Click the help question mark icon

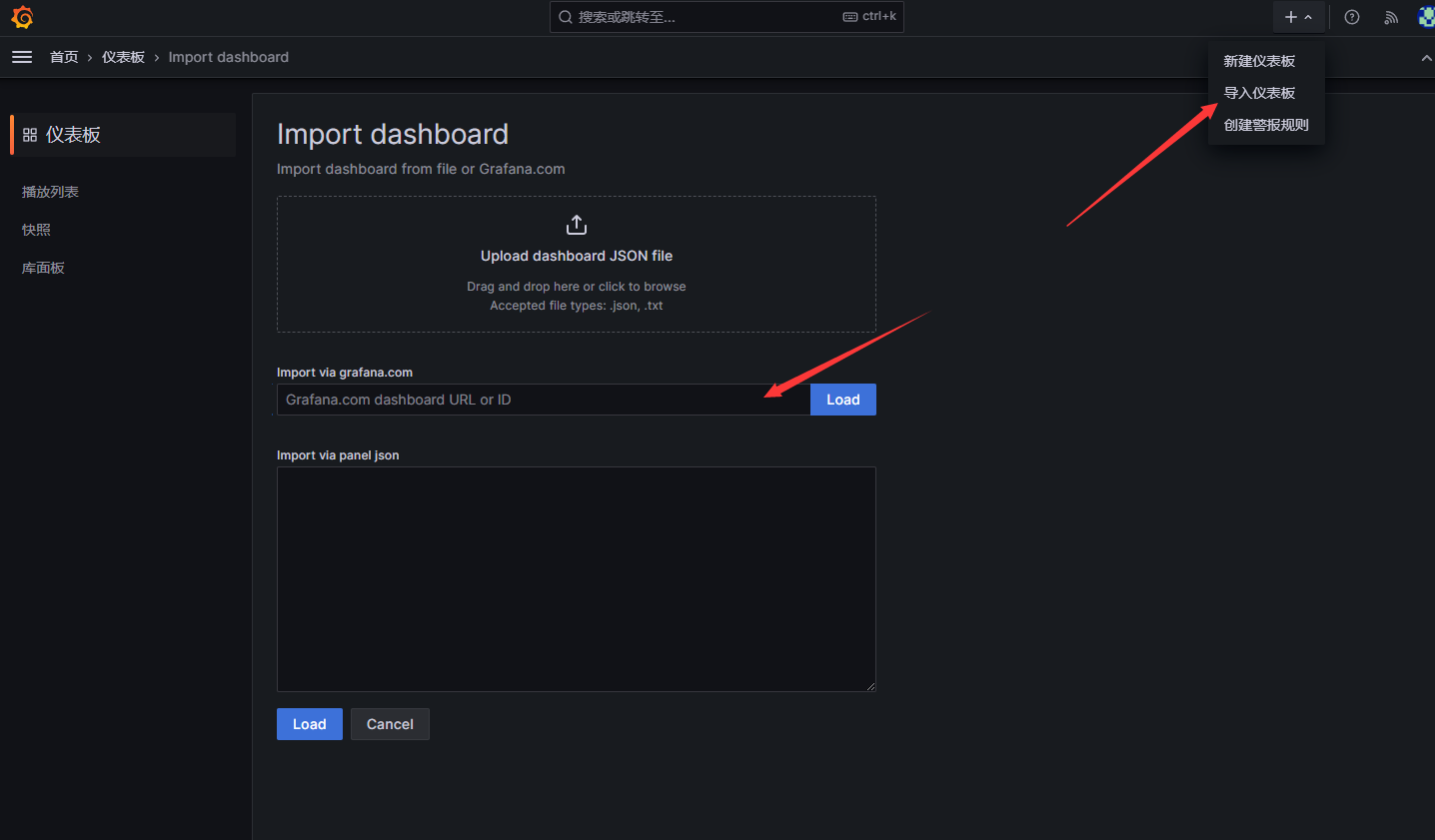coord(1352,17)
